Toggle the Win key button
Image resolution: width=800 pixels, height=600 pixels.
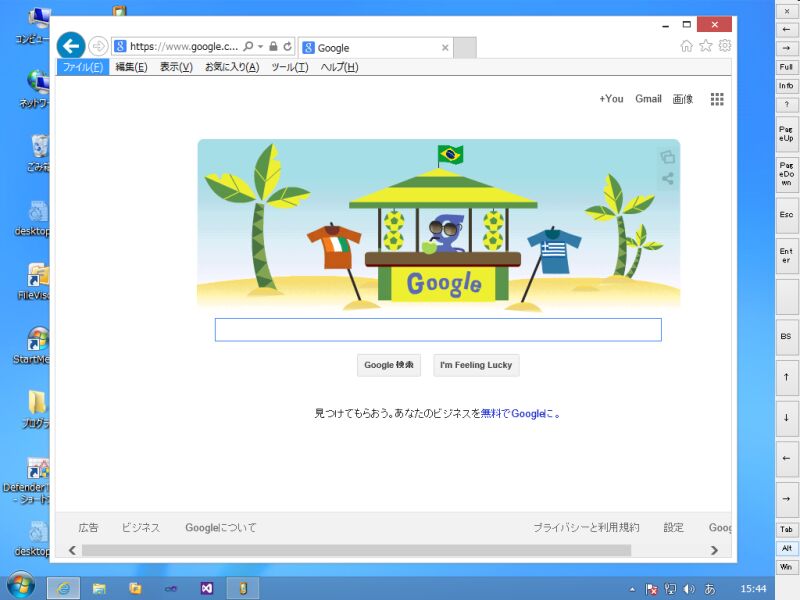tap(786, 567)
